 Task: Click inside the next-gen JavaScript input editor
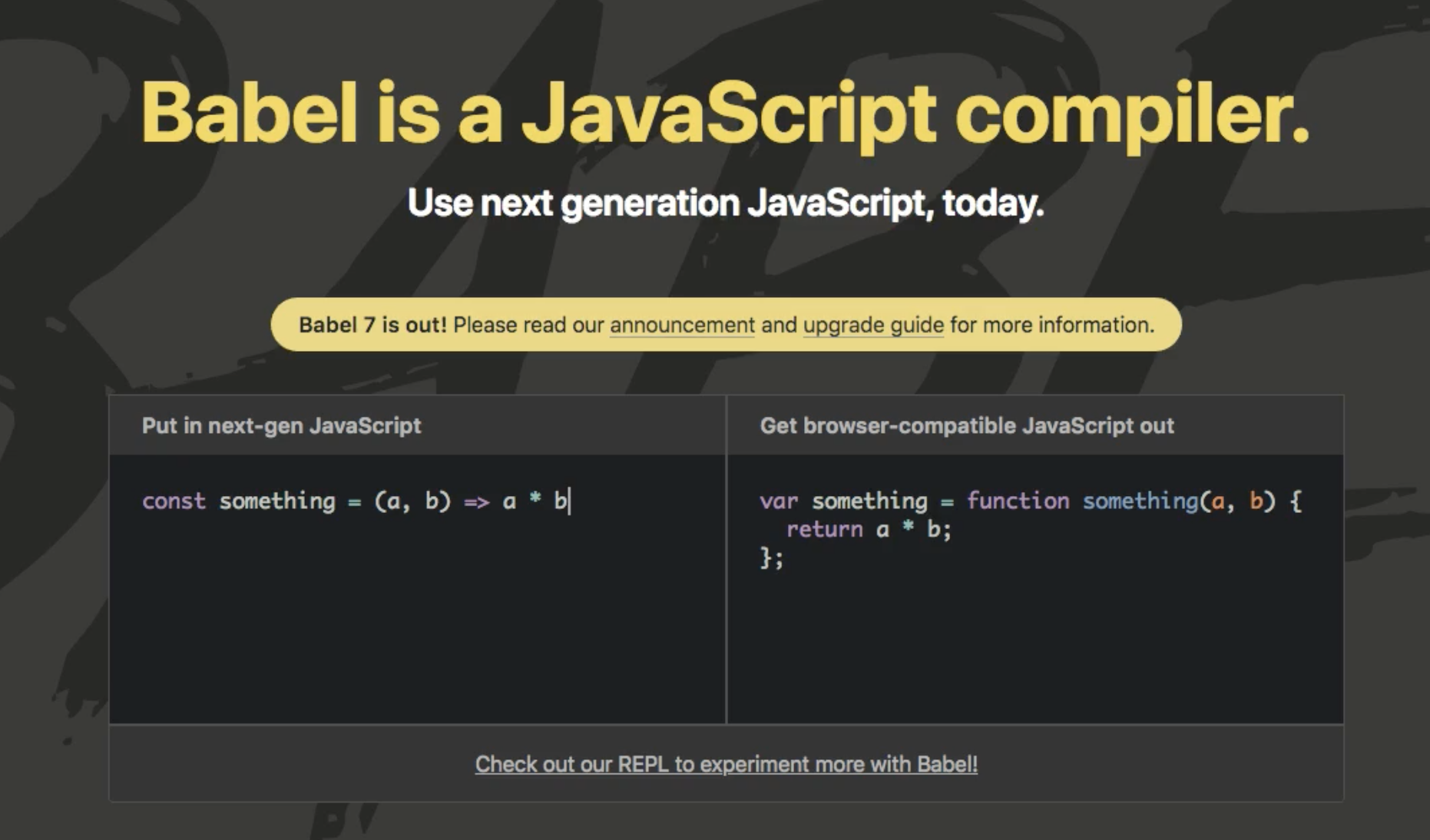[417, 589]
